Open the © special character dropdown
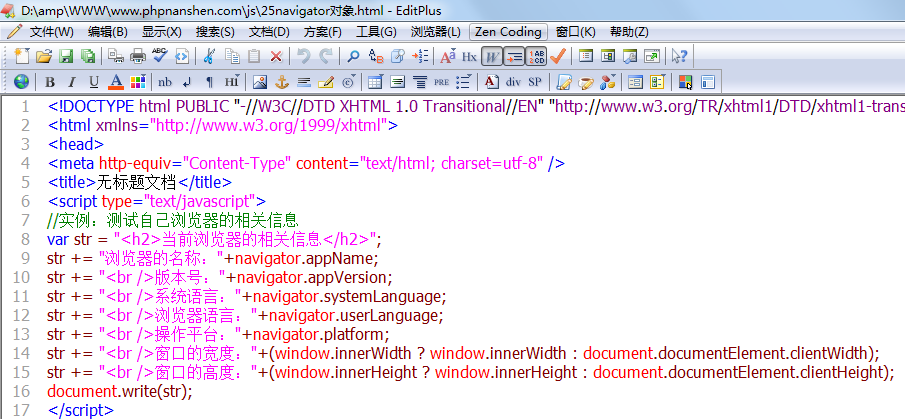The image size is (905, 419). 349,81
